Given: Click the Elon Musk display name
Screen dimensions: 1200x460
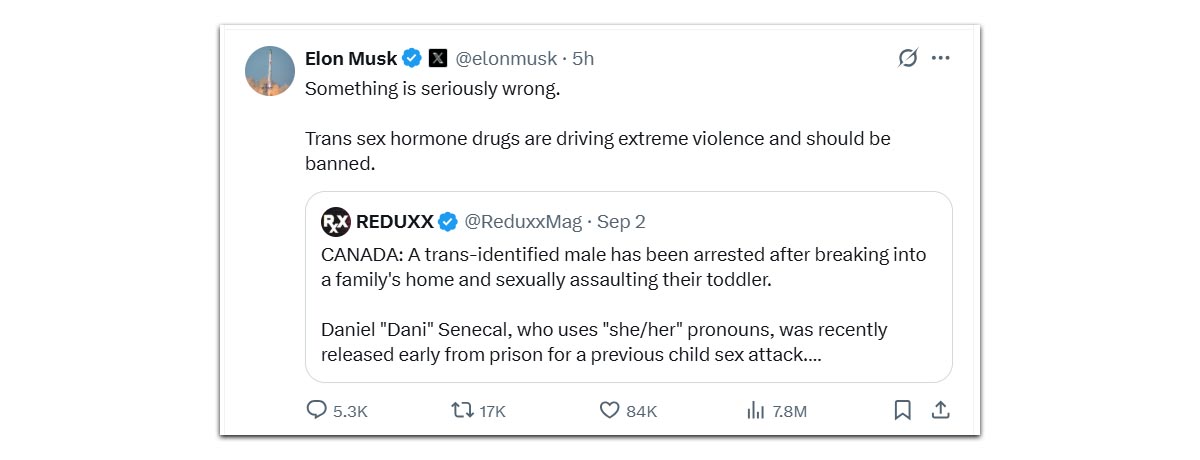Looking at the screenshot, I should point(350,59).
